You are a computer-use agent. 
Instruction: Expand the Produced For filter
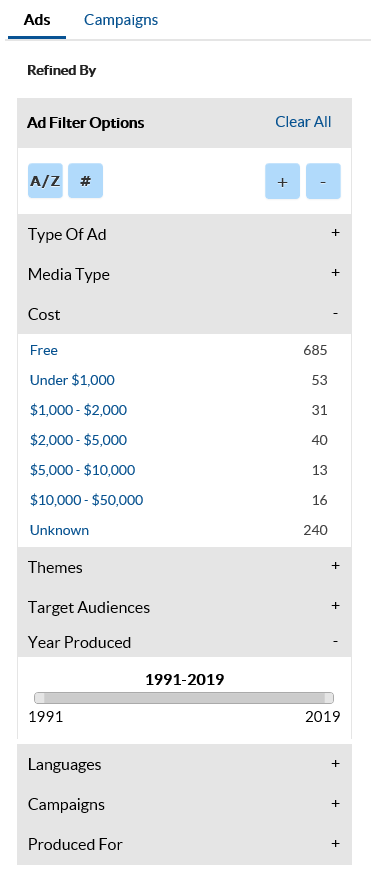(184, 844)
